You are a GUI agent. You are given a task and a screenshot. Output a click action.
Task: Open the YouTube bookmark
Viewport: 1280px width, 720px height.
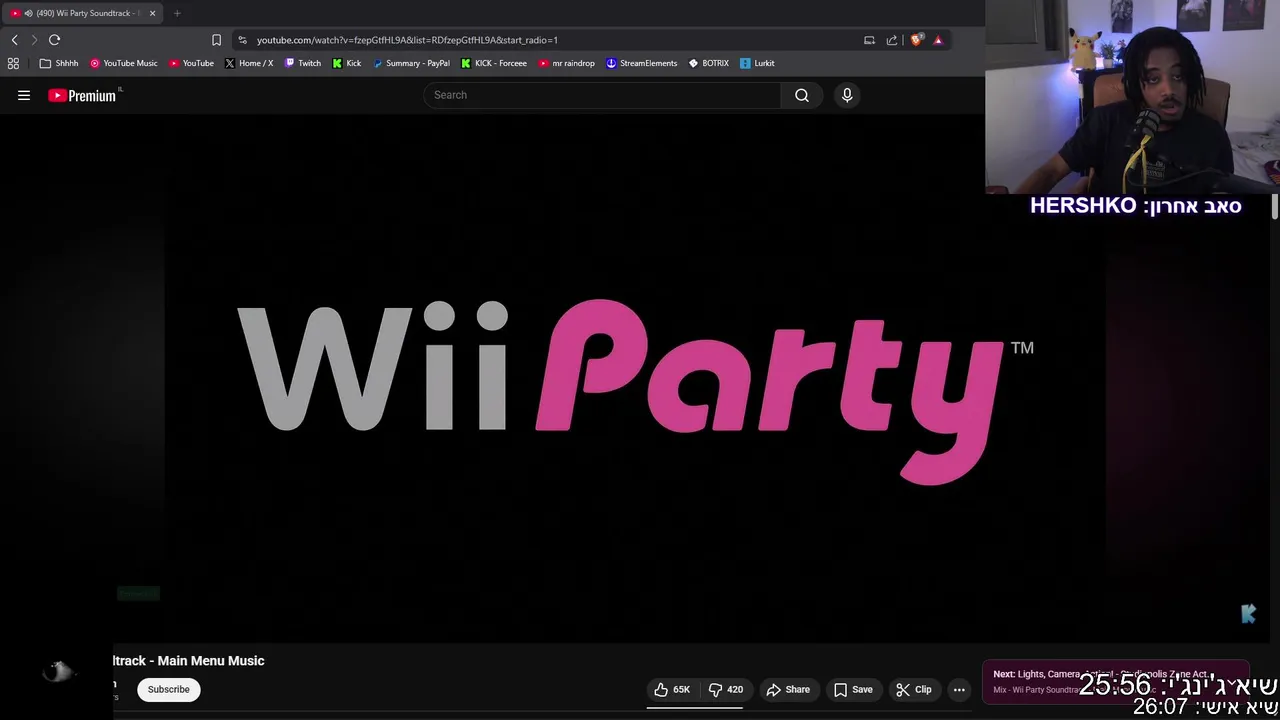(191, 63)
